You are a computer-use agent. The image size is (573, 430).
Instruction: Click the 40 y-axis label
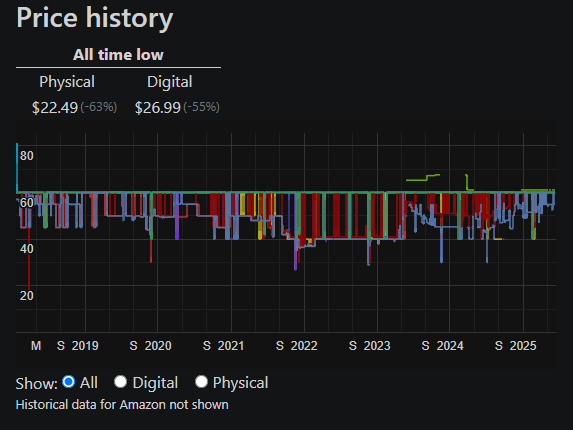pos(27,249)
